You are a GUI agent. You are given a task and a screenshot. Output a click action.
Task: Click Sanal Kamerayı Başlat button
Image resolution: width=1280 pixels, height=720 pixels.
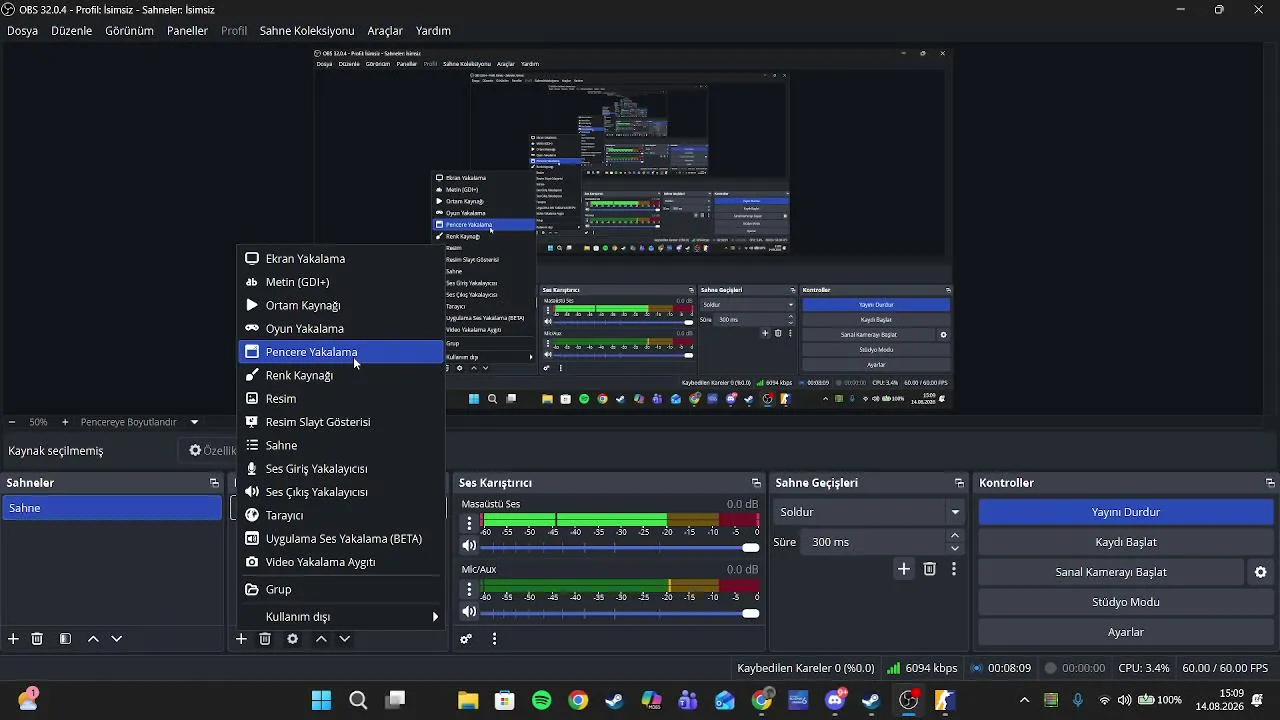point(1111,572)
